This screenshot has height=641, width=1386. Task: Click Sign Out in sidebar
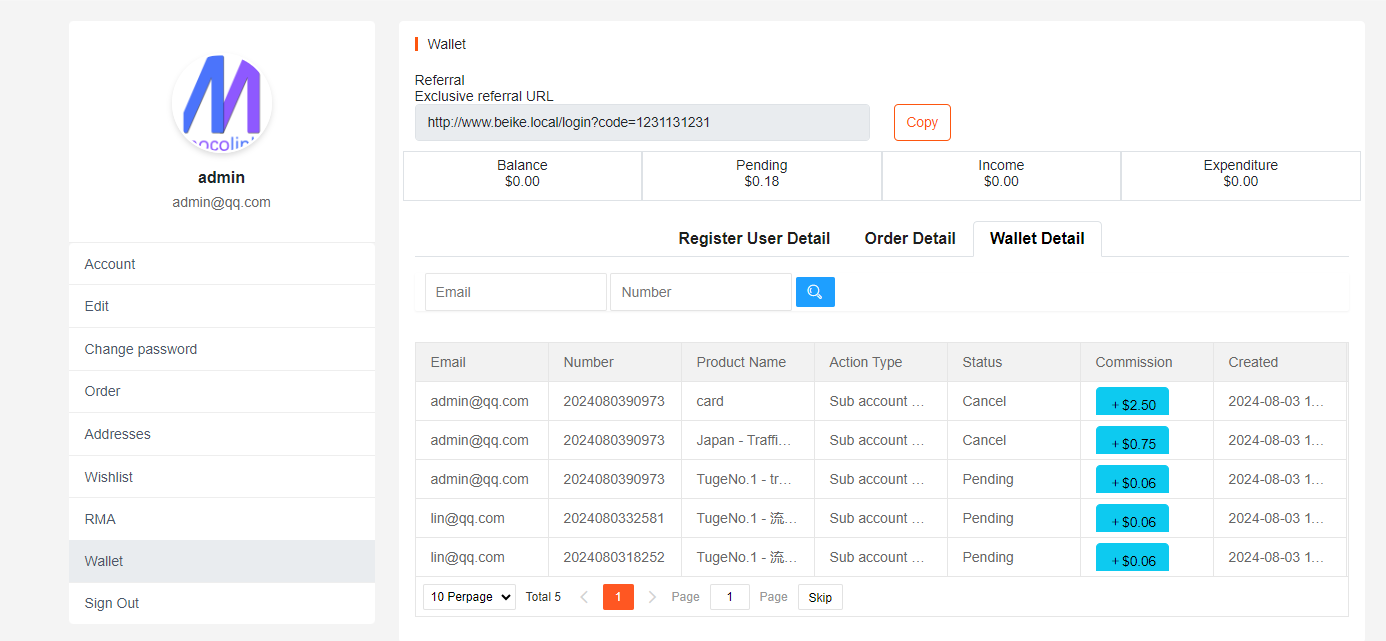pyautogui.click(x=112, y=603)
